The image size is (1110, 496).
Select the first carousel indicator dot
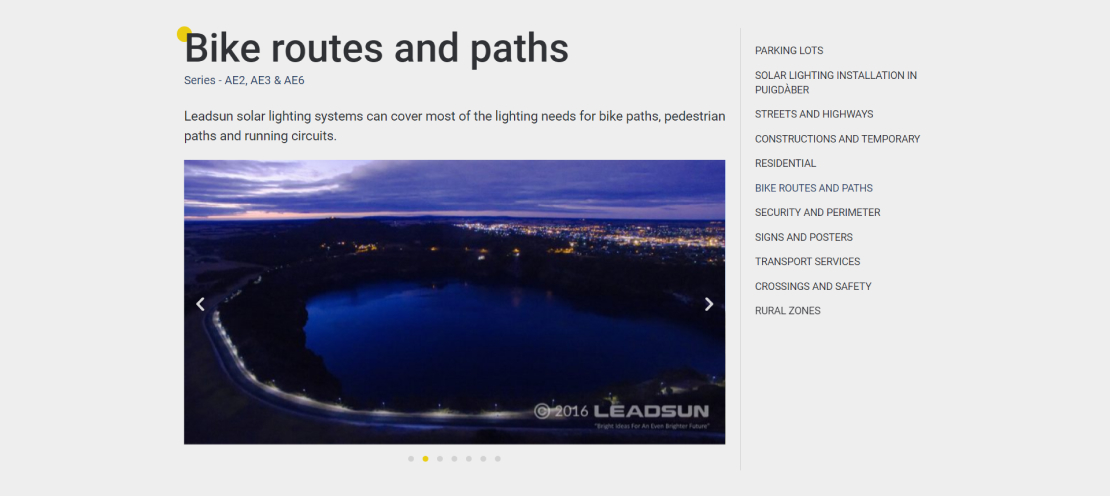pyautogui.click(x=411, y=459)
